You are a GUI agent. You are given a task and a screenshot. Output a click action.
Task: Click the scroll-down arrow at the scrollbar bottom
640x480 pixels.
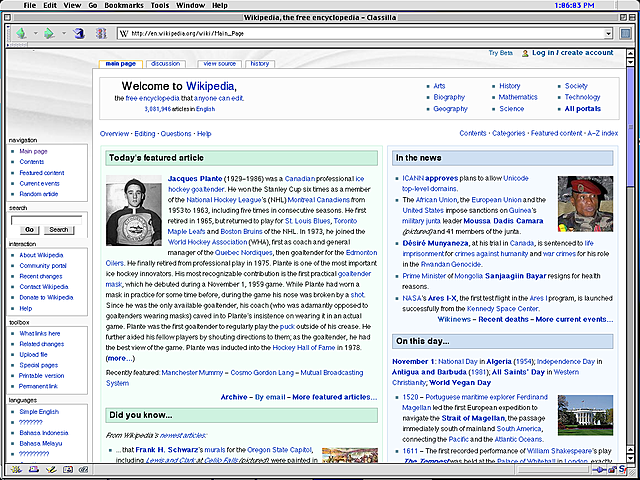pyautogui.click(x=630, y=458)
